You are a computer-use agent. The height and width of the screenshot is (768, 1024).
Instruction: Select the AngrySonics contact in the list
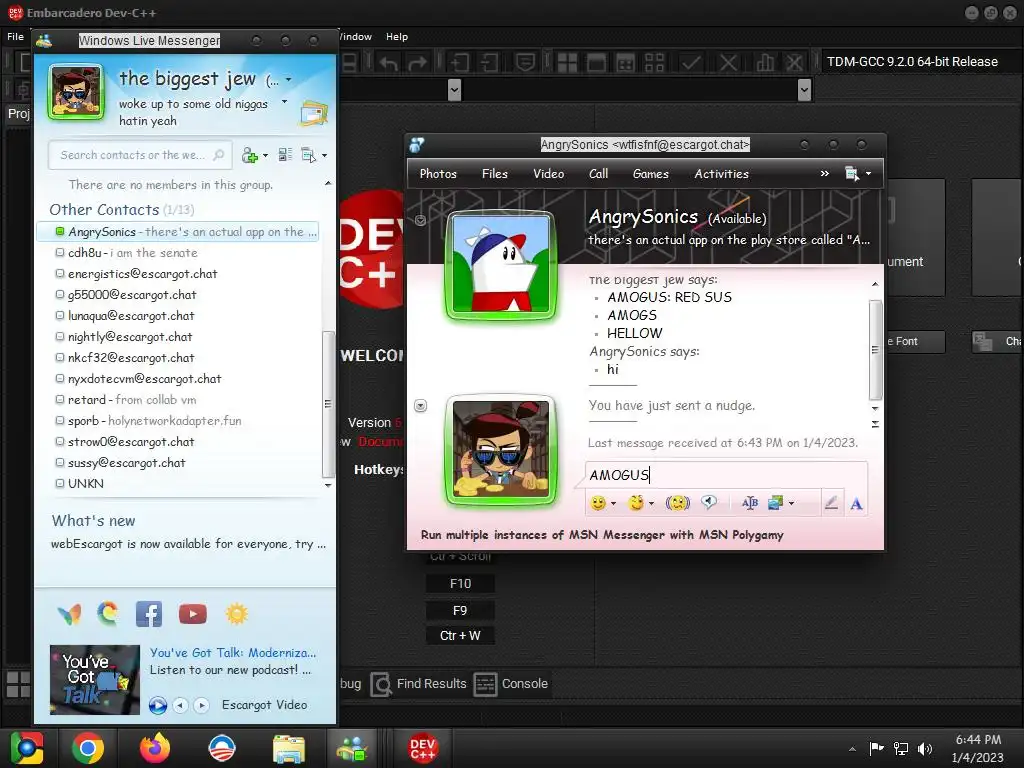tap(178, 232)
